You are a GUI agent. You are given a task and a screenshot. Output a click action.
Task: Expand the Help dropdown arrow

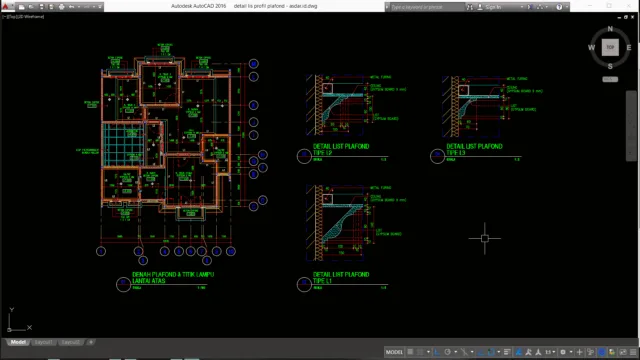click(x=567, y=7)
